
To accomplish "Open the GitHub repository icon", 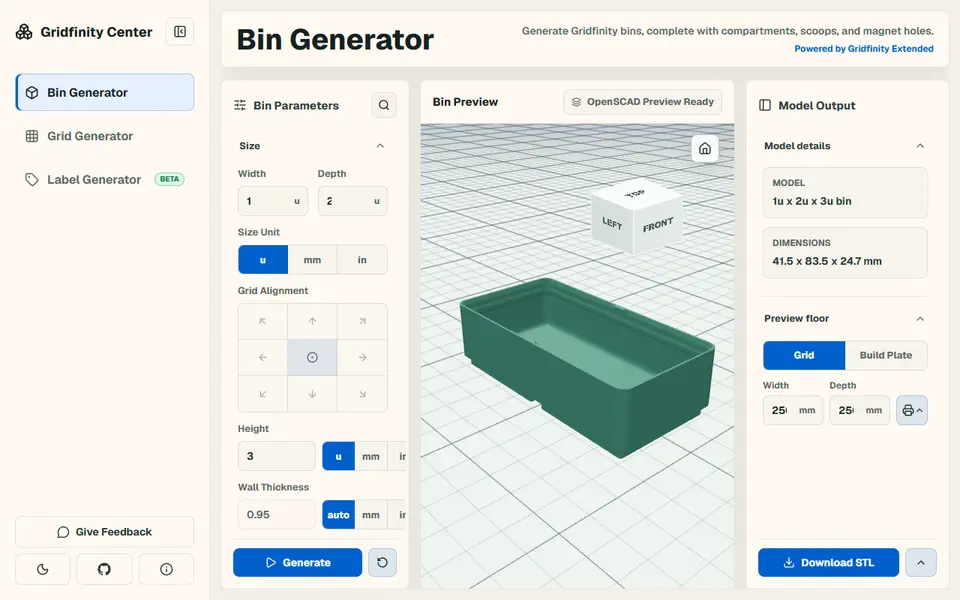I will pos(105,569).
